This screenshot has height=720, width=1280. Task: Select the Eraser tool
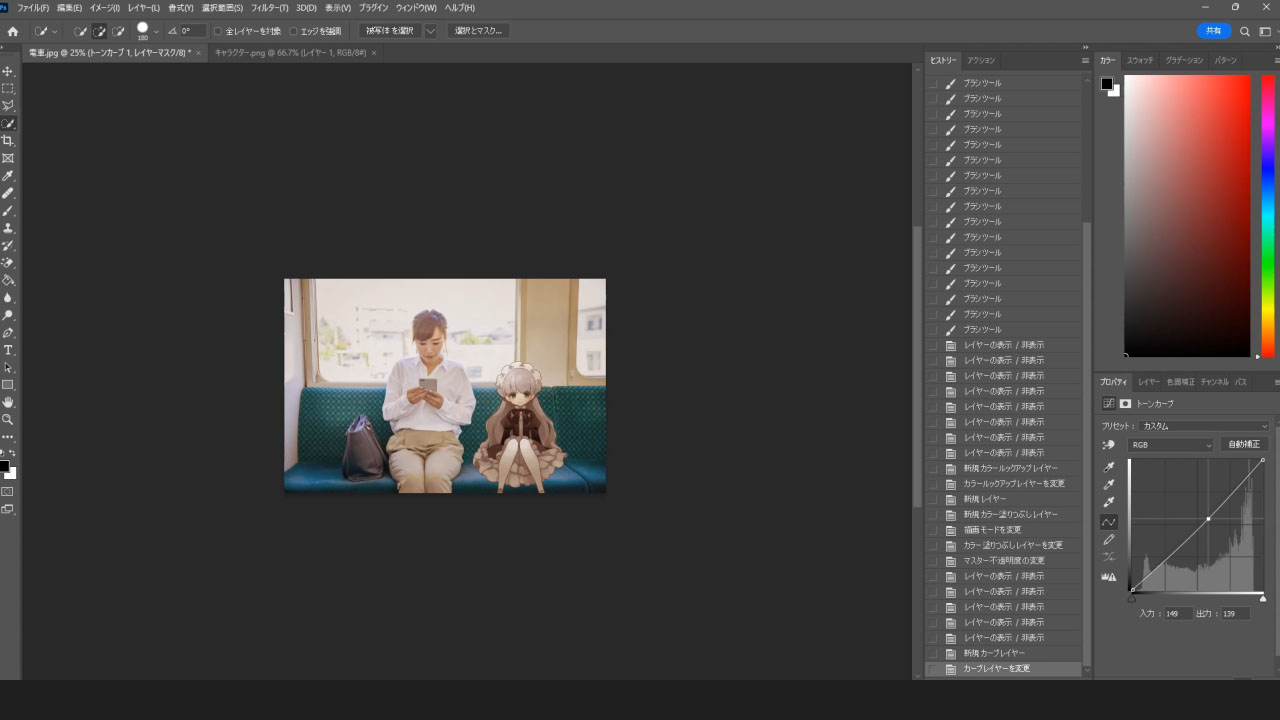pyautogui.click(x=8, y=263)
